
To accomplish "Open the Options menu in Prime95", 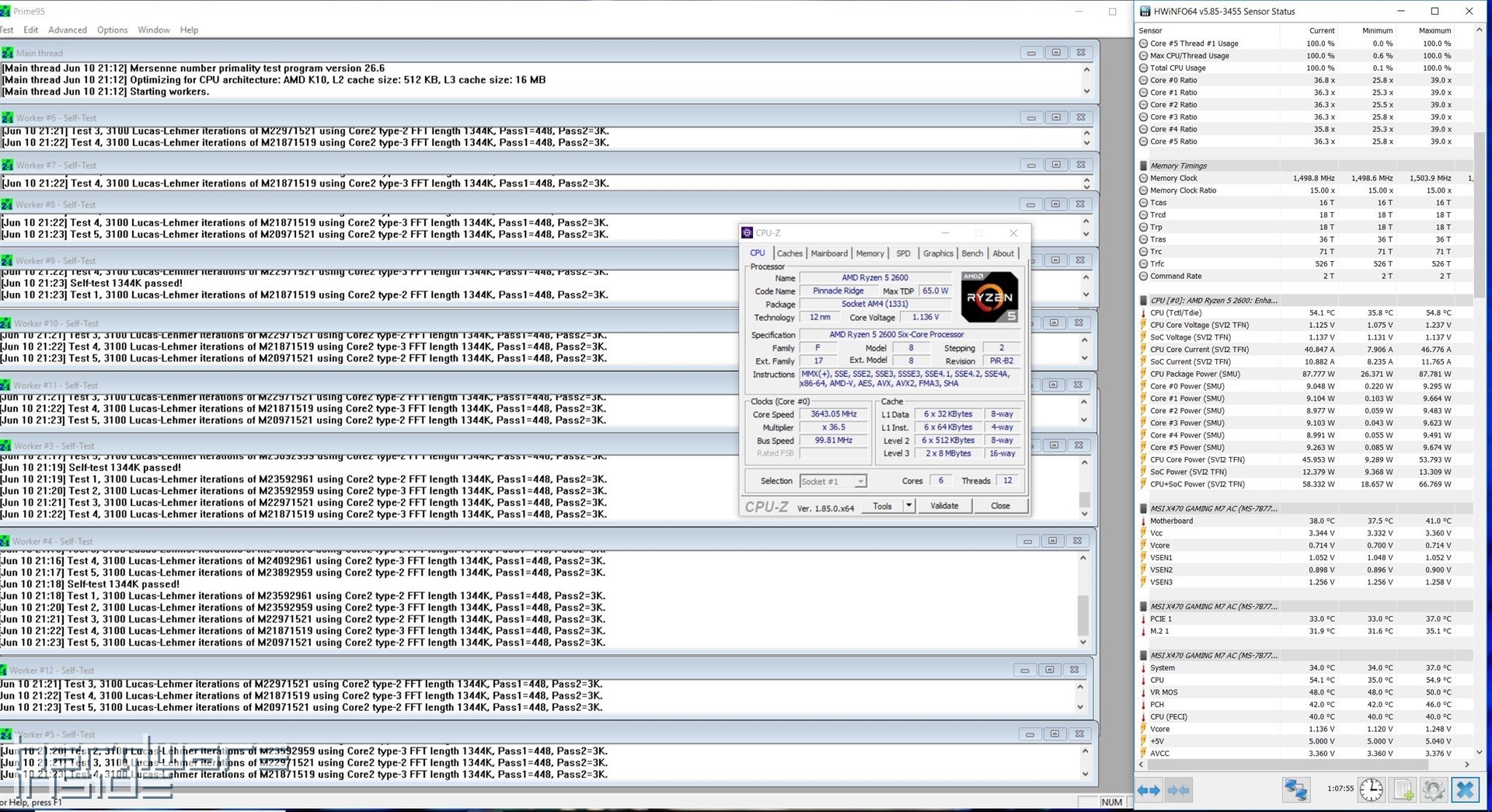I will [112, 30].
